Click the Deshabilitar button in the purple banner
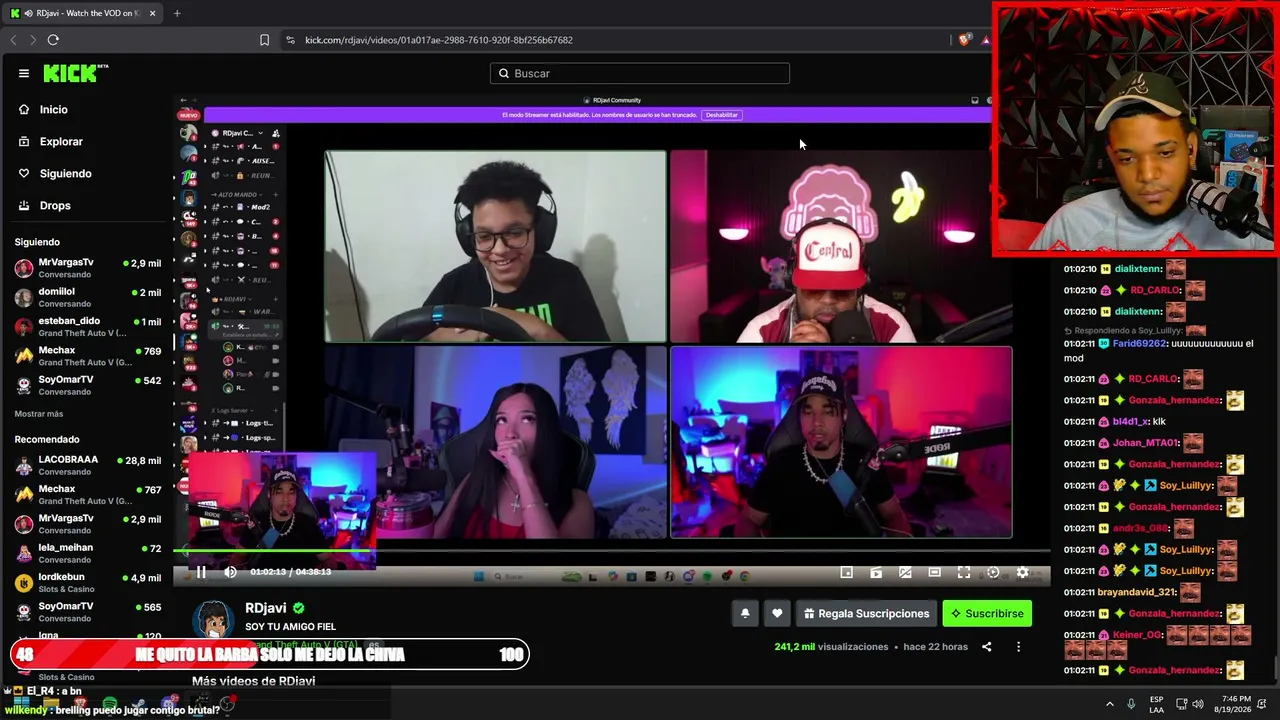 (x=721, y=115)
